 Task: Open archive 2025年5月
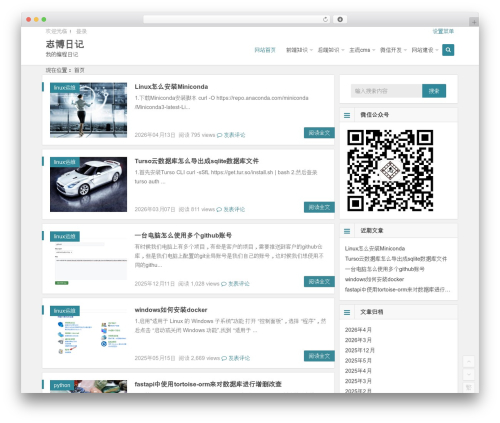point(358,361)
